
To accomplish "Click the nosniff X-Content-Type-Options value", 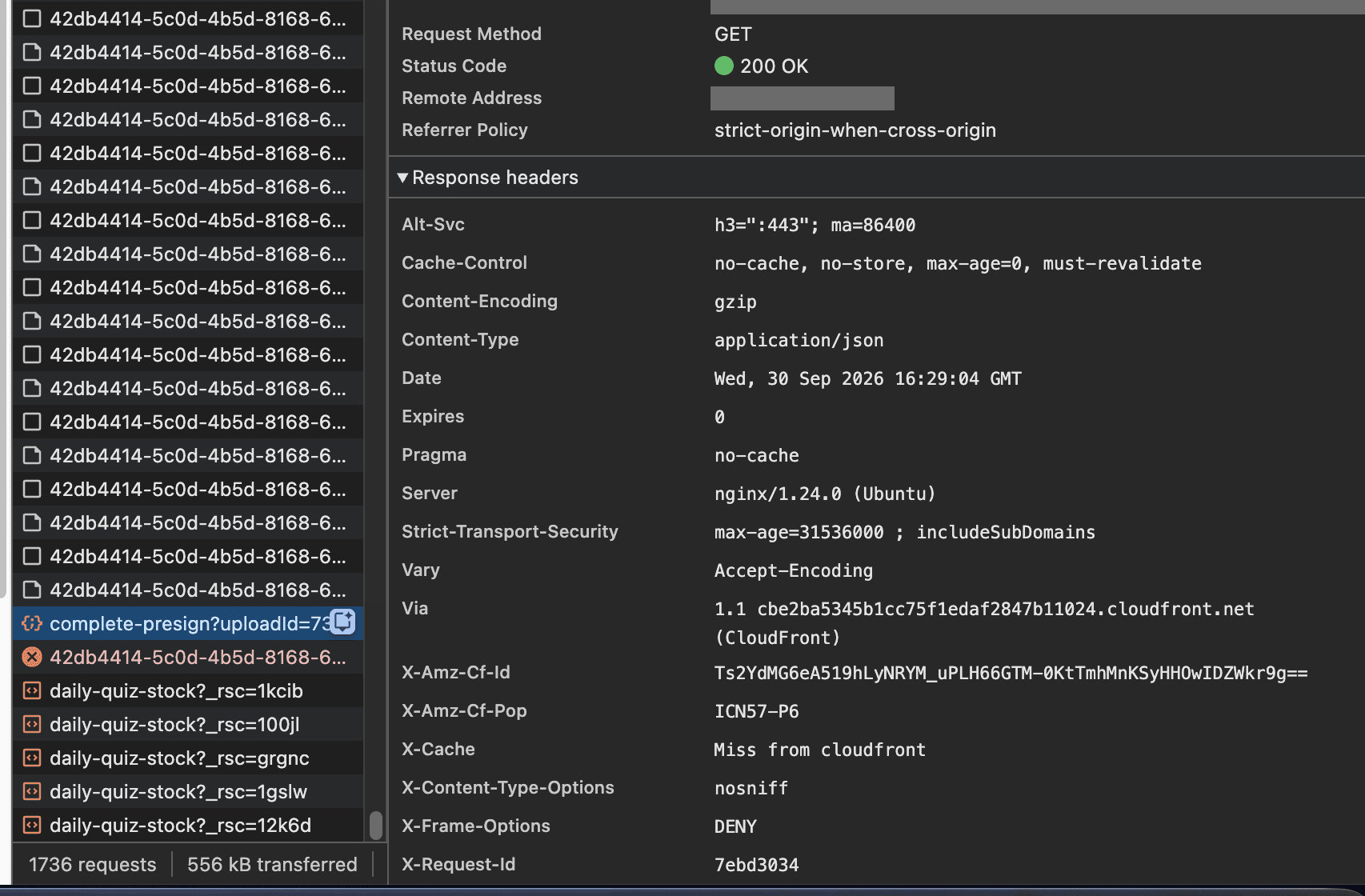I will [x=751, y=788].
